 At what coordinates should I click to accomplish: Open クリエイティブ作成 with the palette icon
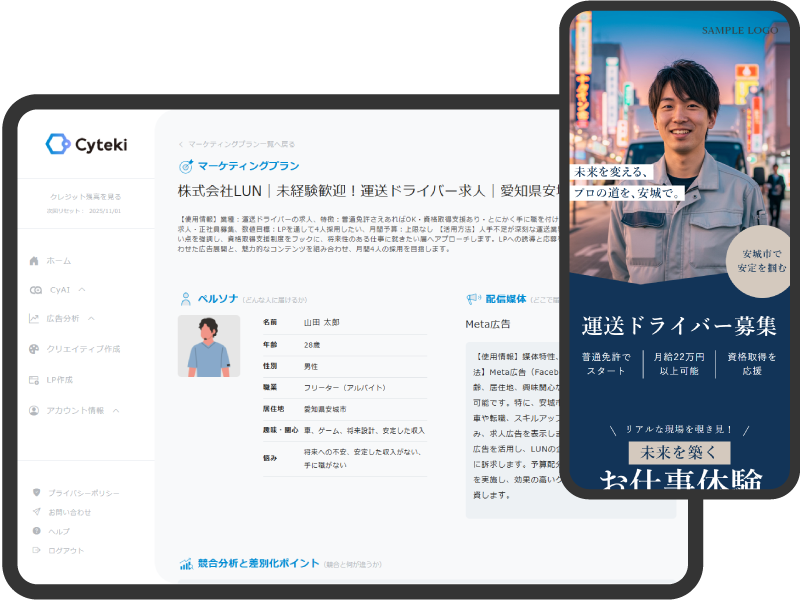(x=32, y=350)
